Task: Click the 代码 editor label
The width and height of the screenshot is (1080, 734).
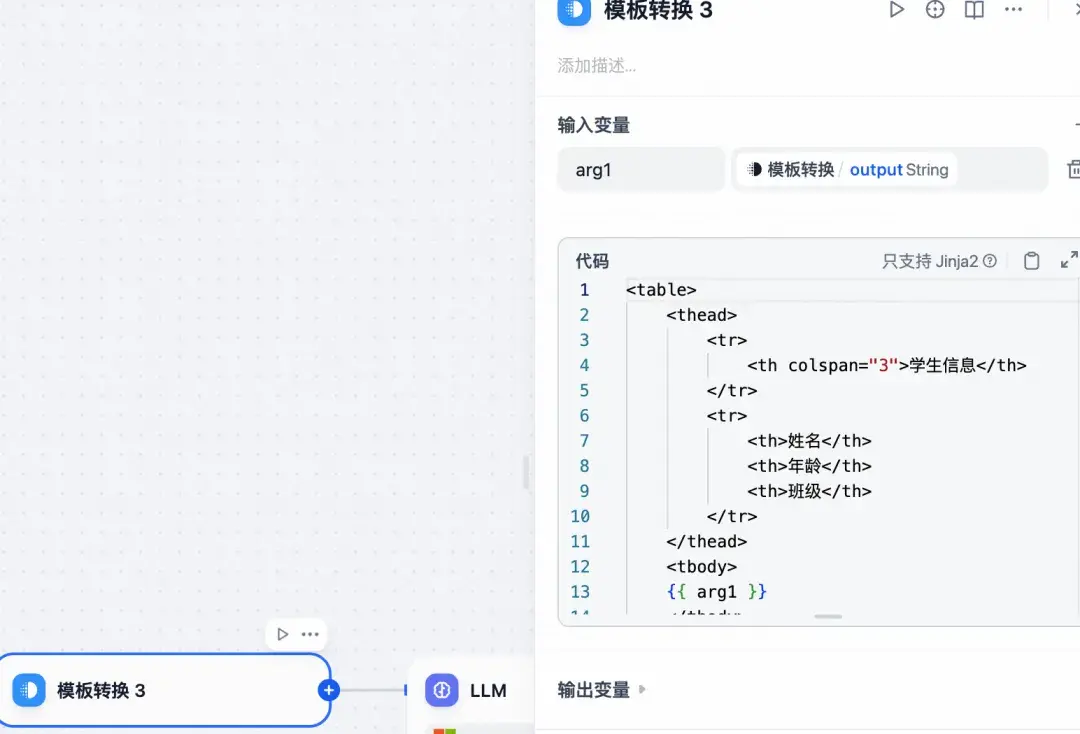Action: point(592,261)
